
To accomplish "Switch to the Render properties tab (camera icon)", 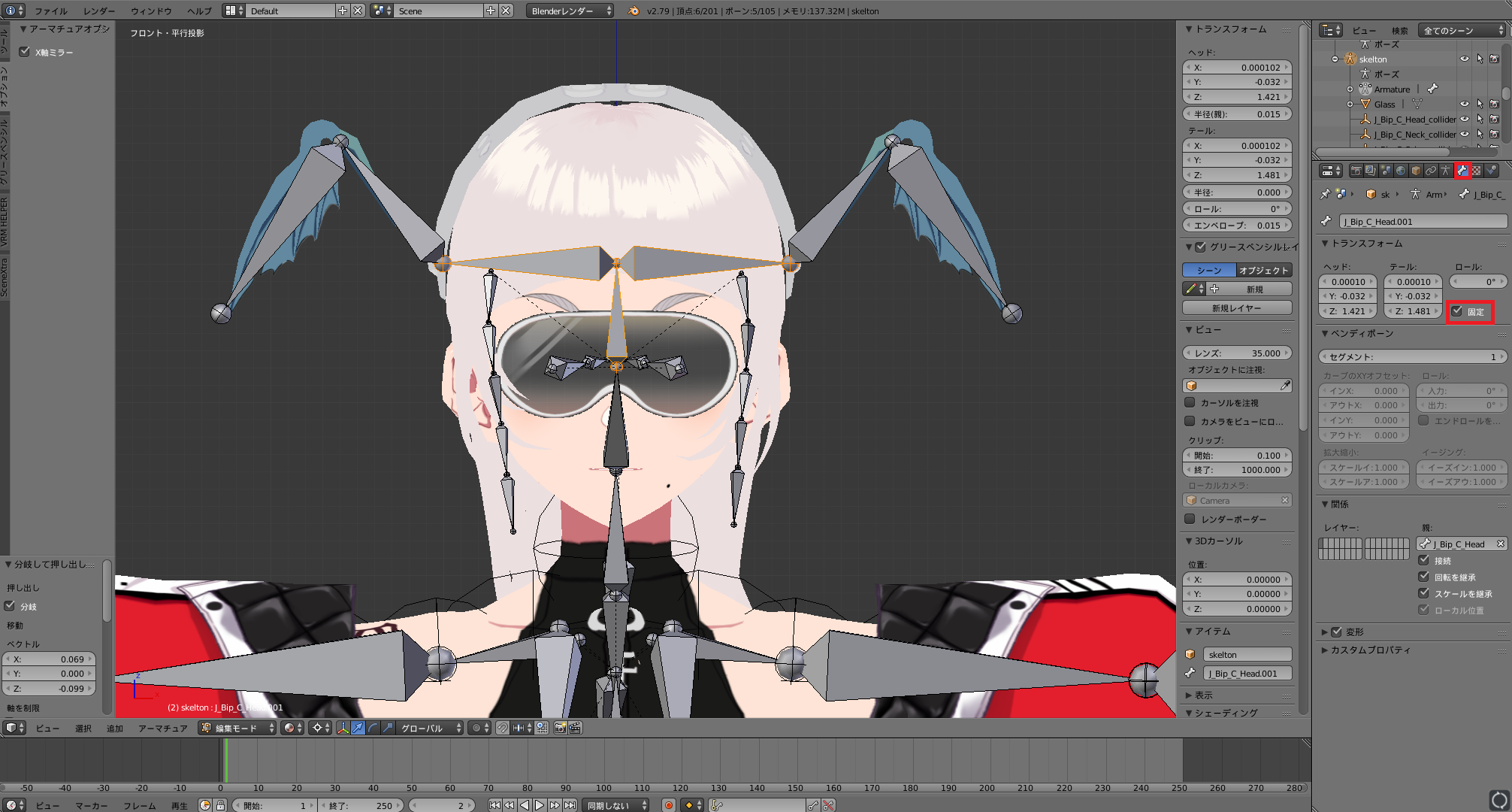I will 1356,171.
